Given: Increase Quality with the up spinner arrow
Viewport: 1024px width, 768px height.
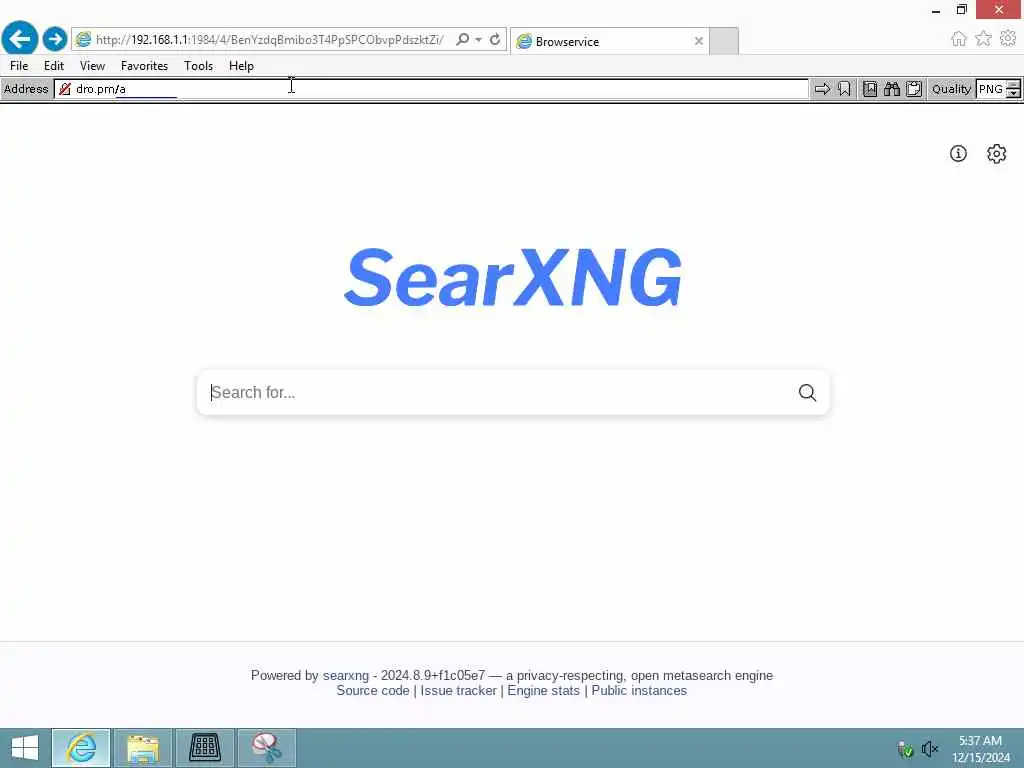Looking at the screenshot, I should pyautogui.click(x=1014, y=84).
